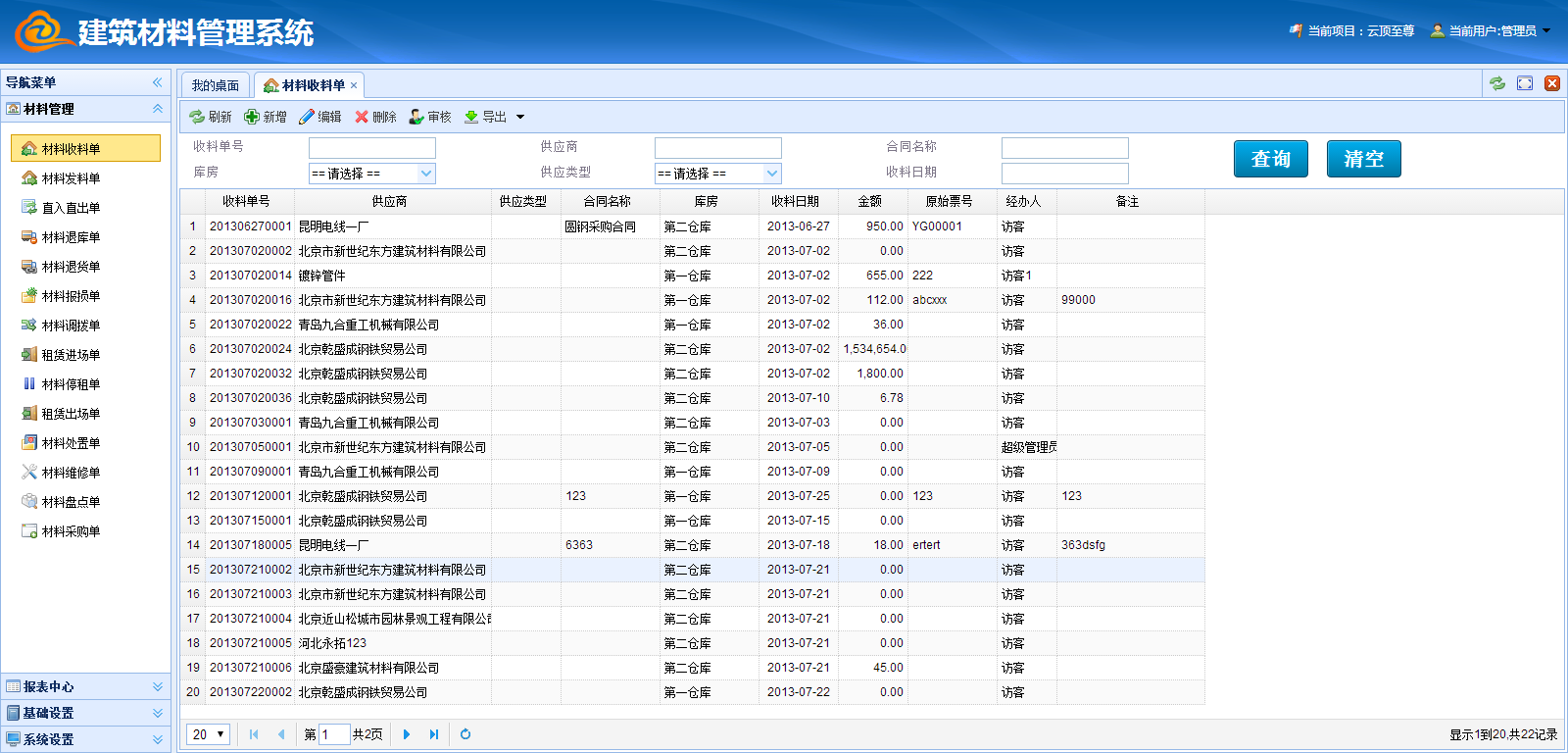
Task: Go to the next page
Action: tap(407, 734)
